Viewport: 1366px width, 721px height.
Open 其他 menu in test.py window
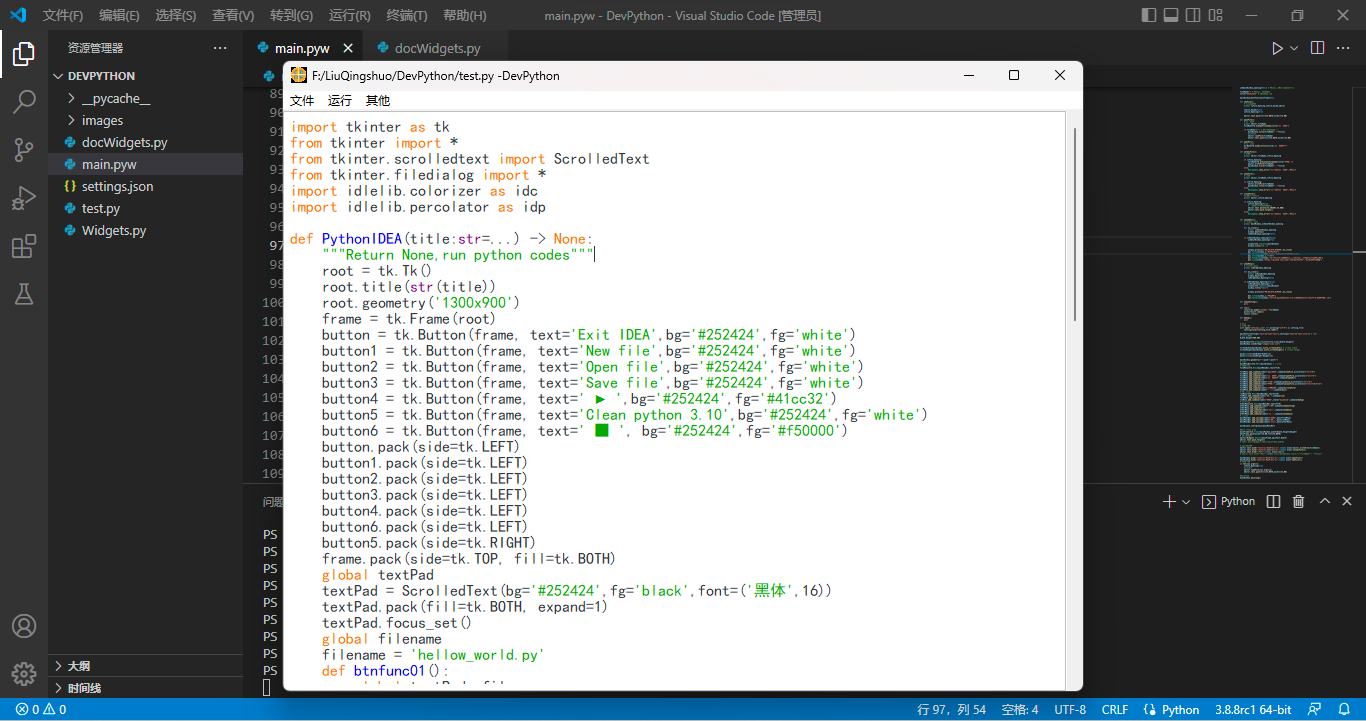point(378,101)
